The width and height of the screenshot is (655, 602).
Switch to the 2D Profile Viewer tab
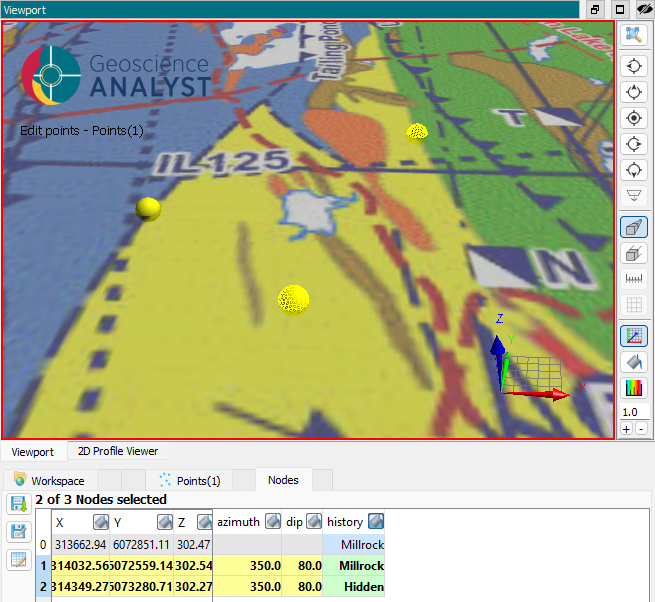pyautogui.click(x=118, y=451)
